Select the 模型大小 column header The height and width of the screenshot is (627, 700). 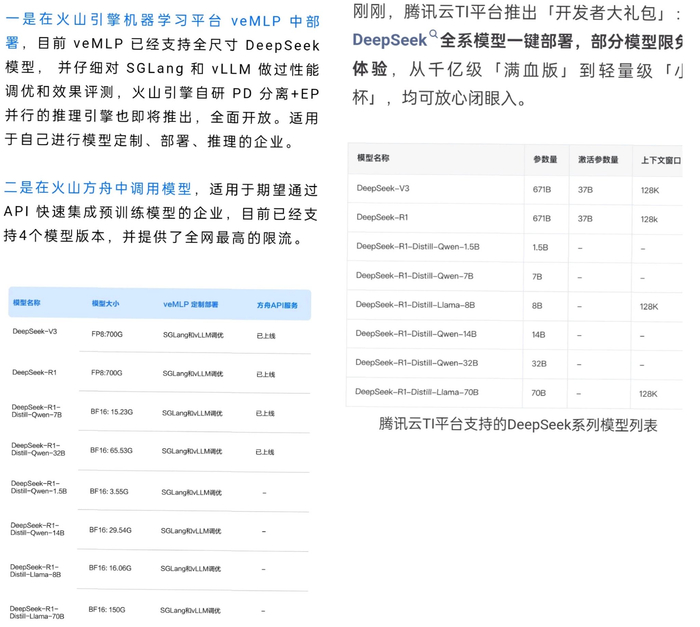pos(105,304)
